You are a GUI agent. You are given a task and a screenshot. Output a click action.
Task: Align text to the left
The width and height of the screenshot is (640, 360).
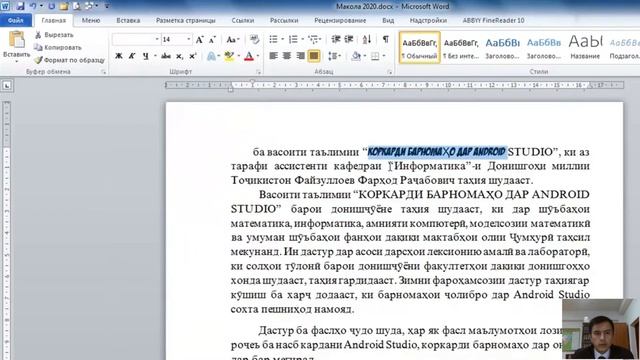273,56
